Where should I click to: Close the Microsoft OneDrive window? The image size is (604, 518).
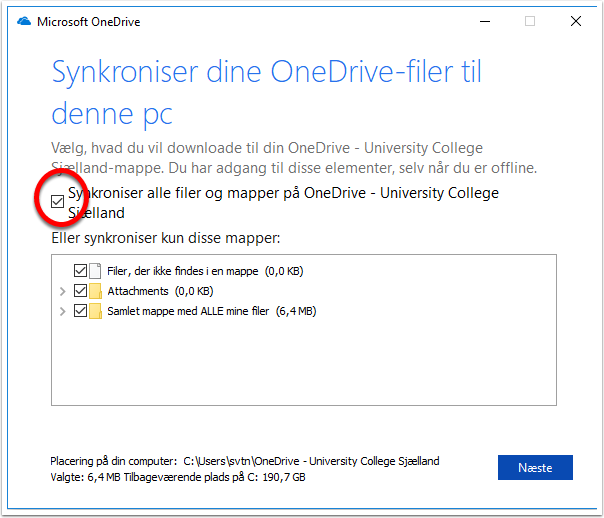(x=575, y=21)
